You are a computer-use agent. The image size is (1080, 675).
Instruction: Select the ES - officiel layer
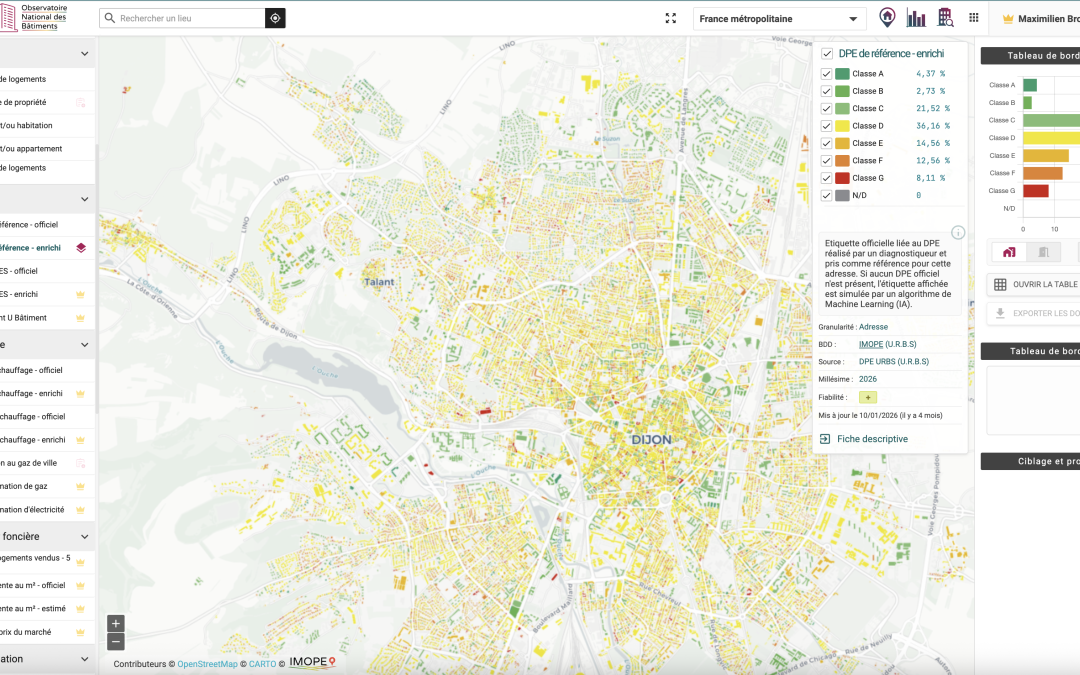click(47, 271)
